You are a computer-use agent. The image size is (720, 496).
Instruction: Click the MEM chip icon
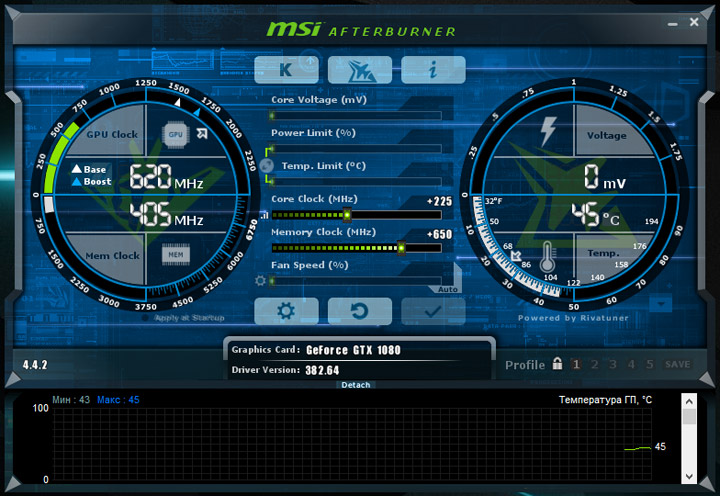tap(175, 254)
